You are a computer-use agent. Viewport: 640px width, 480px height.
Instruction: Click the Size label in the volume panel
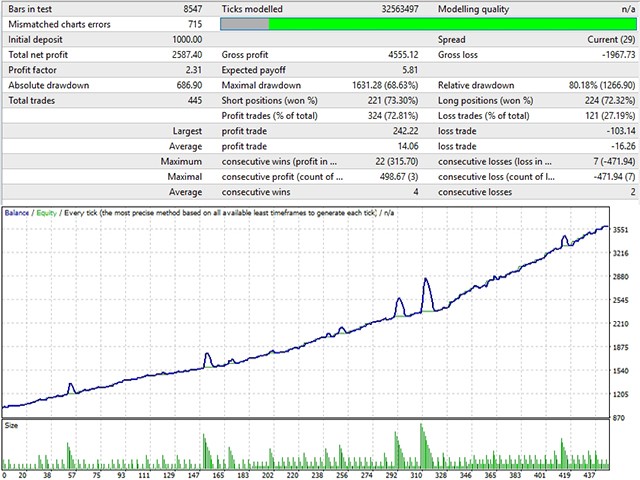coord(11,425)
